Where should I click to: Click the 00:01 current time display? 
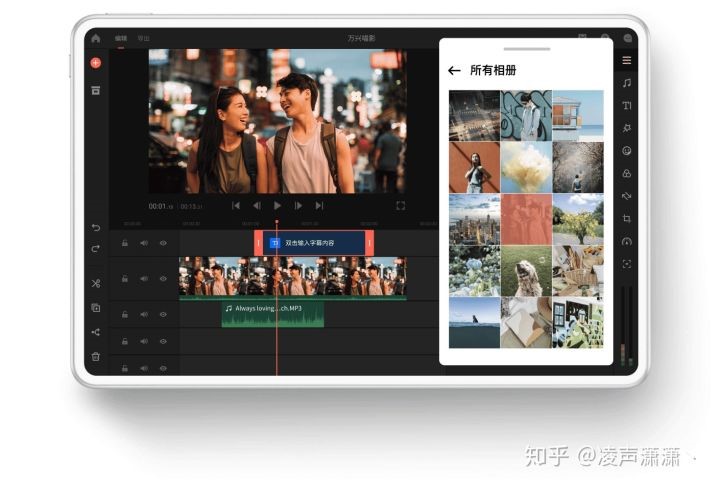(161, 207)
